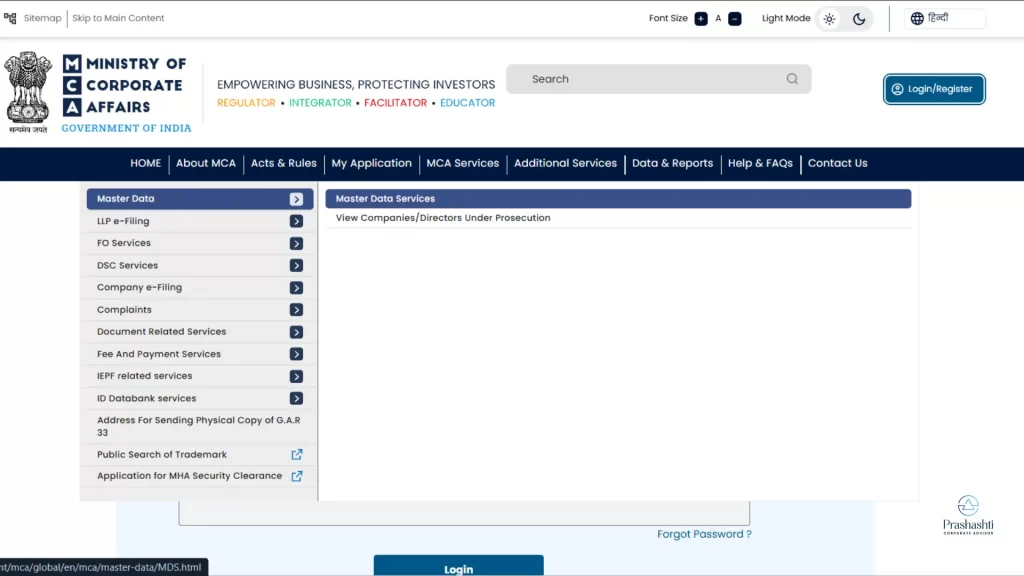
Task: Decrease font size with minus icon
Action: pos(735,18)
